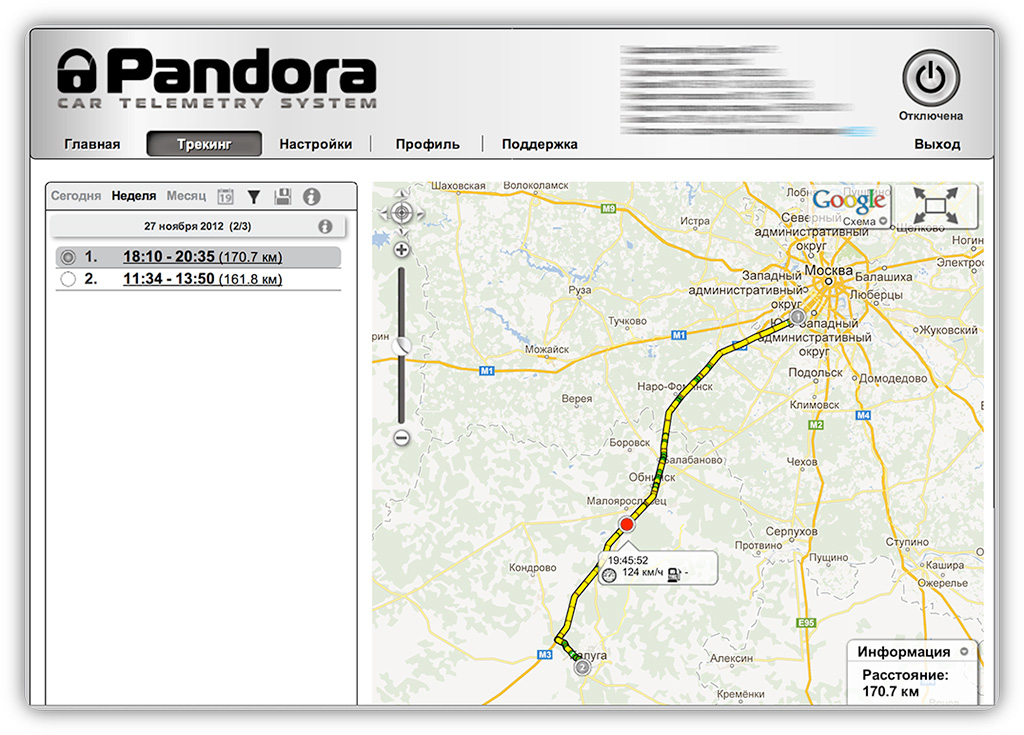The image size is (1024, 735).
Task: Click the Серпухов label on the map
Action: (x=792, y=531)
